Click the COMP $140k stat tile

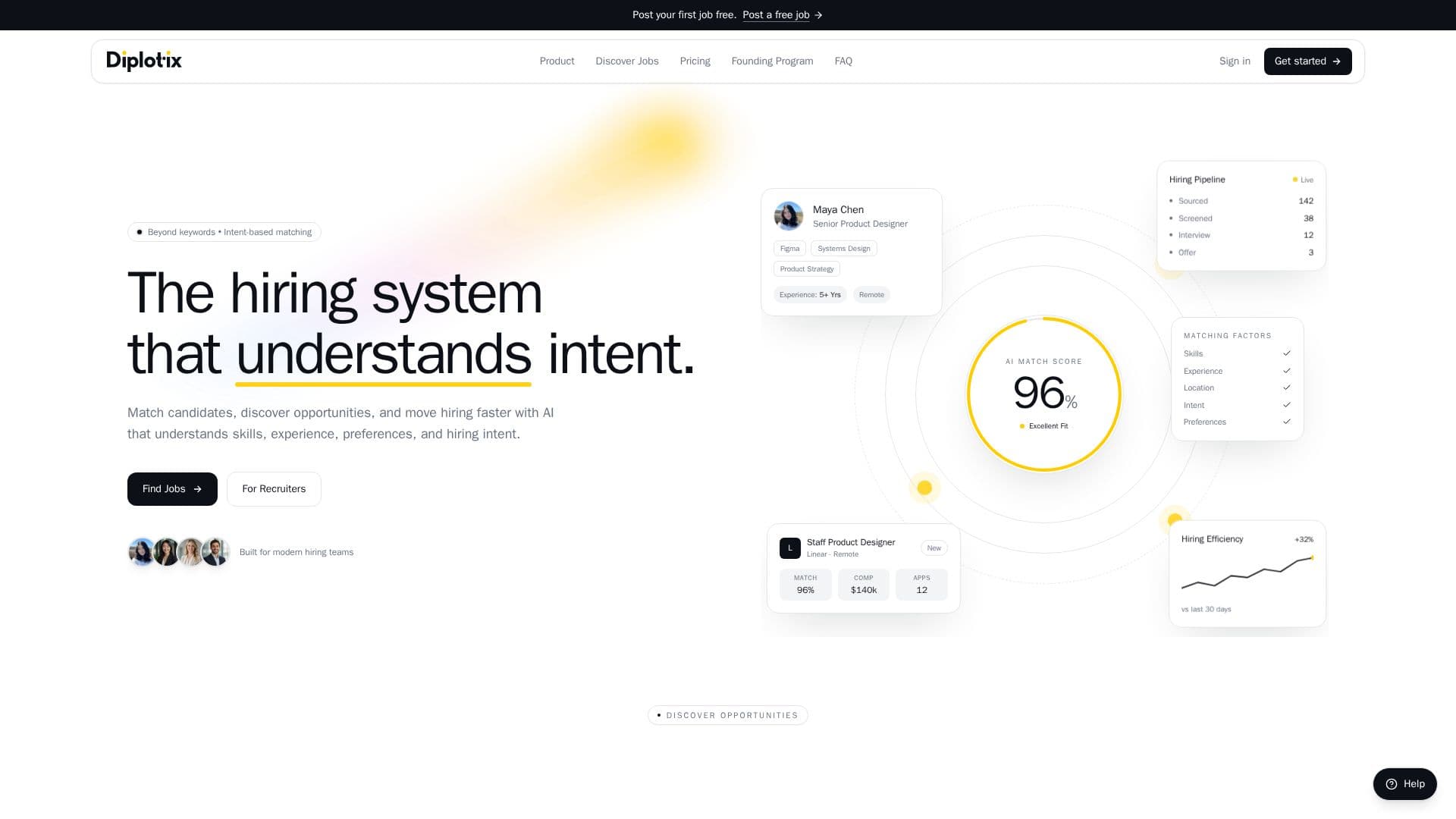pyautogui.click(x=864, y=585)
